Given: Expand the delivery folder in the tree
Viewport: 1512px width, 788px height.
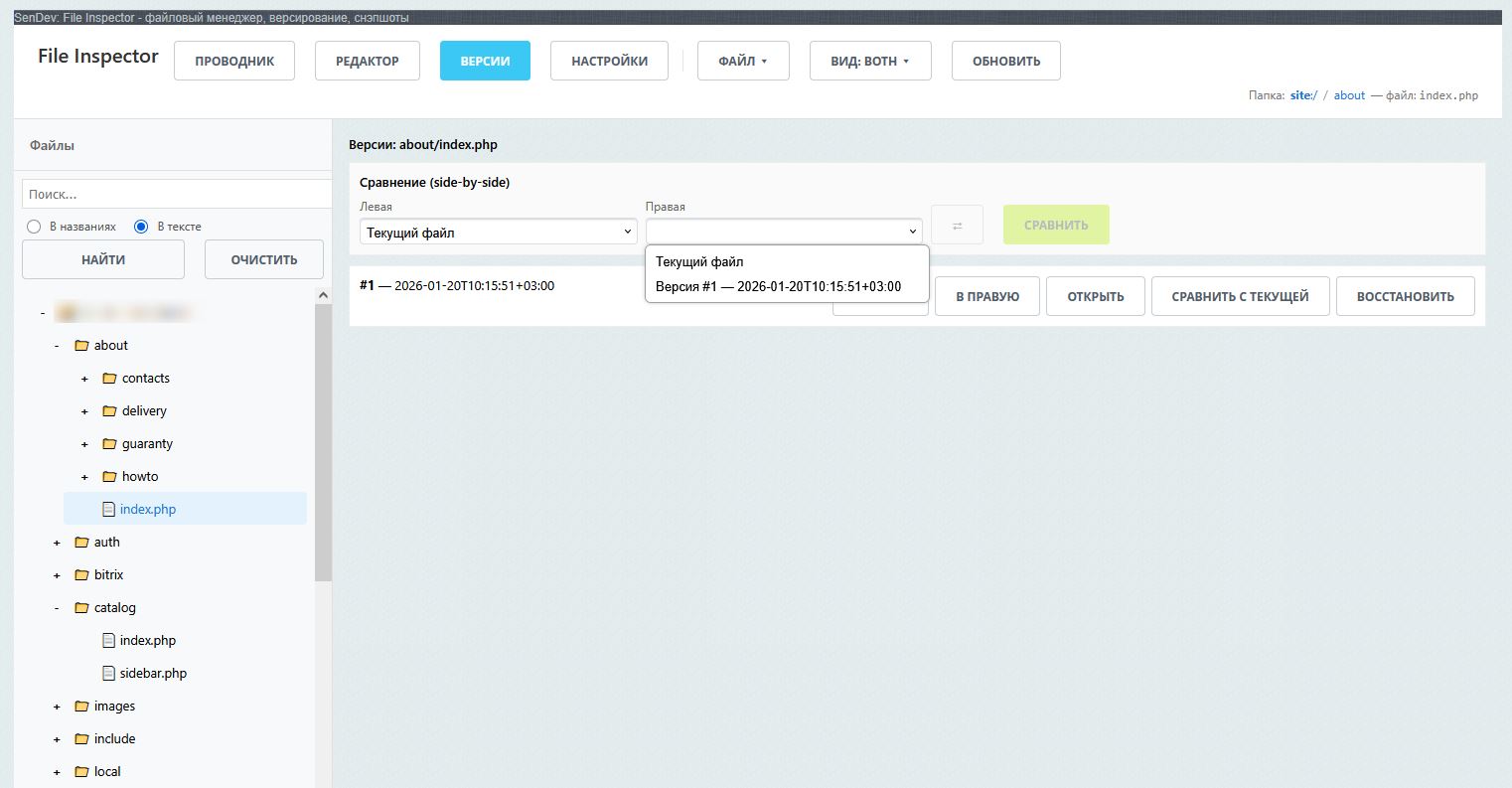Looking at the screenshot, I should [x=83, y=410].
